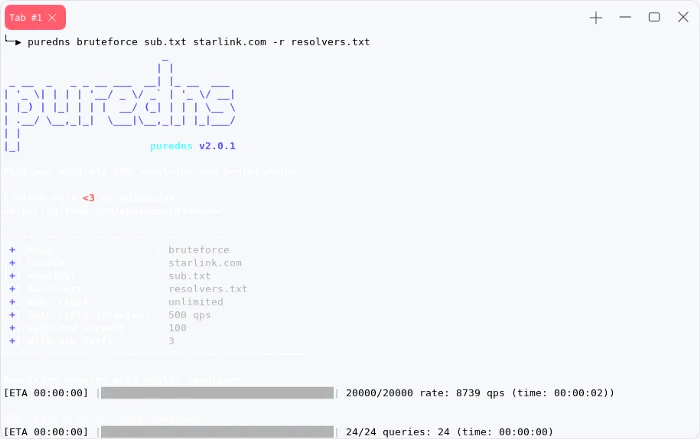Click the sub.txt wordlist value
The width and height of the screenshot is (700, 439).
(189, 276)
